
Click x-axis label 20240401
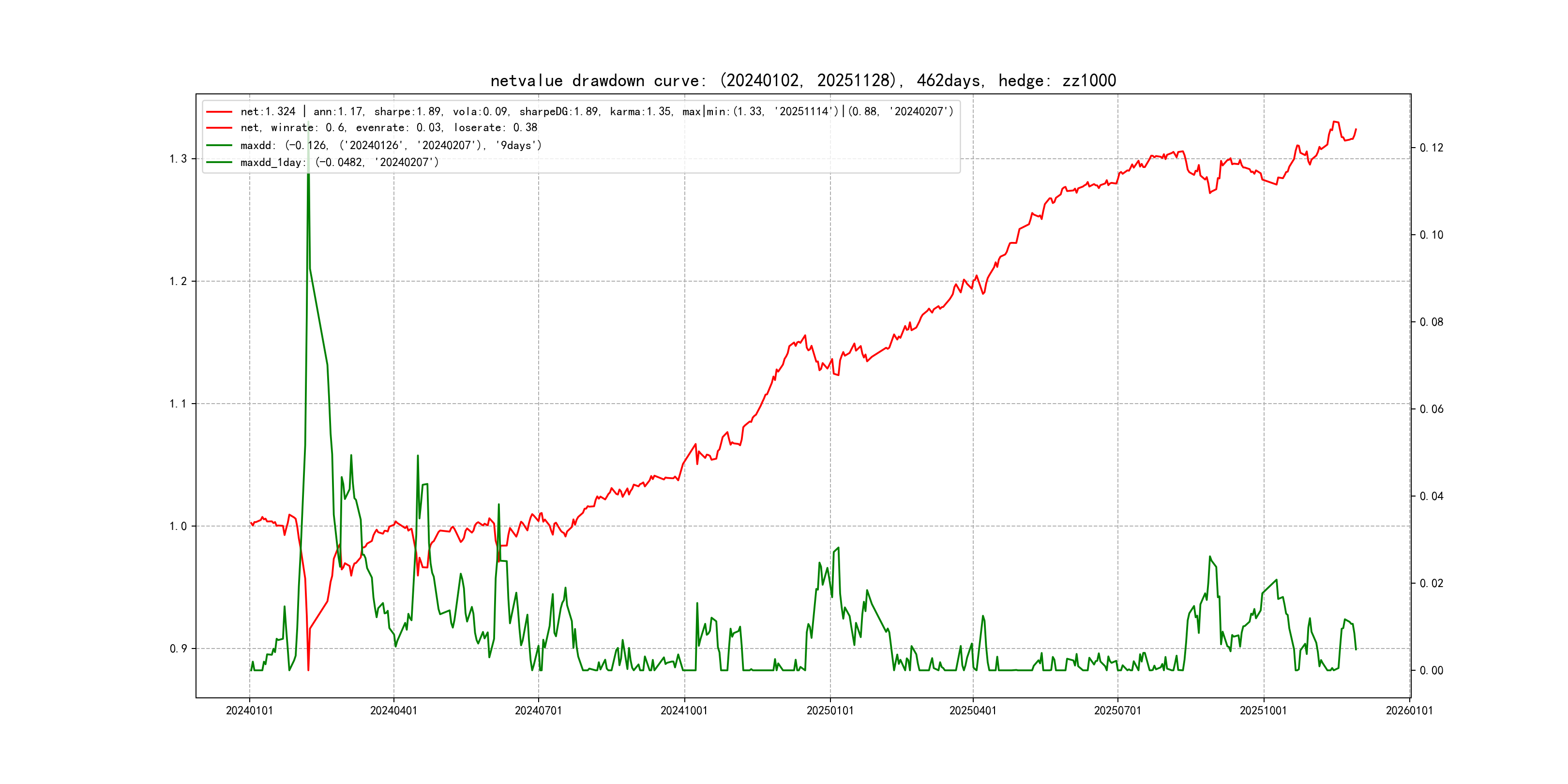(x=394, y=711)
